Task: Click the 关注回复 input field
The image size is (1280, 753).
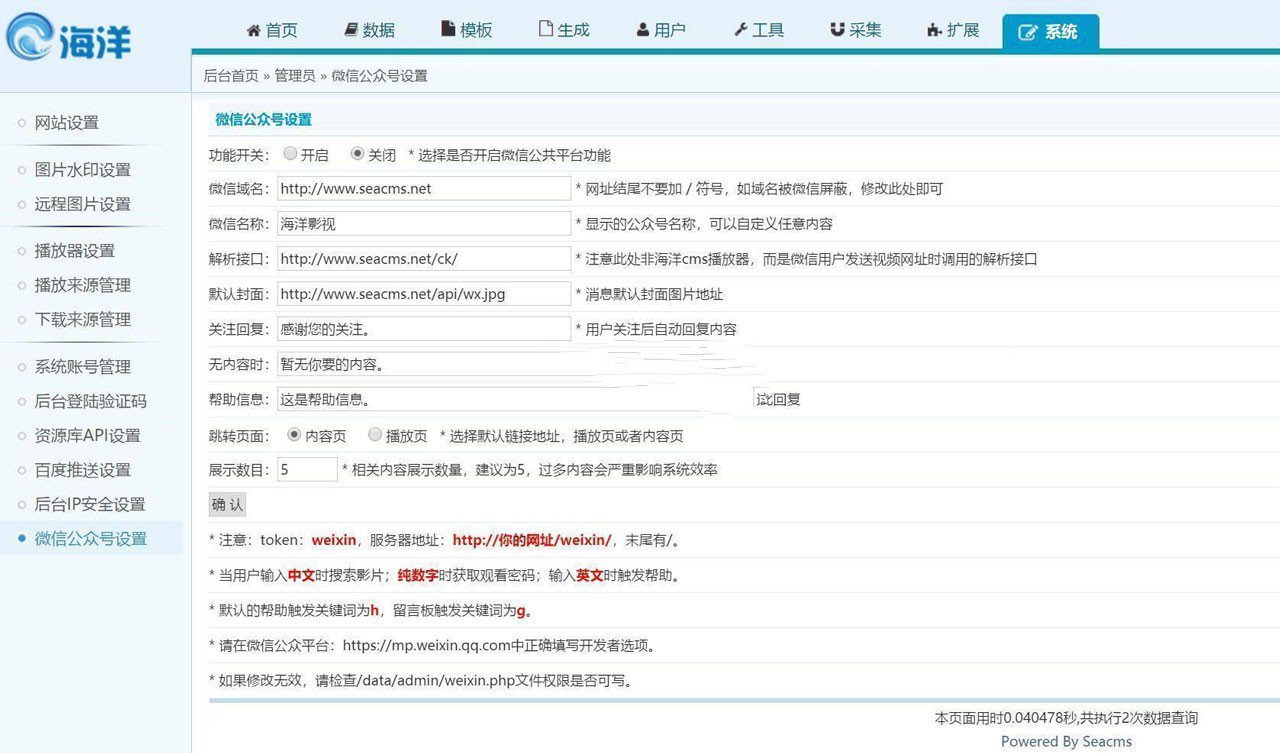Action: (424, 328)
